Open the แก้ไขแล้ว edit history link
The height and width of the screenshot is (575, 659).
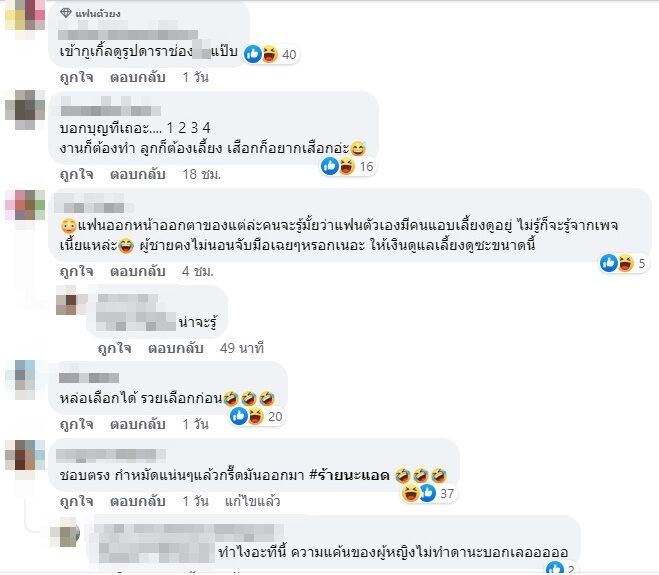252,501
